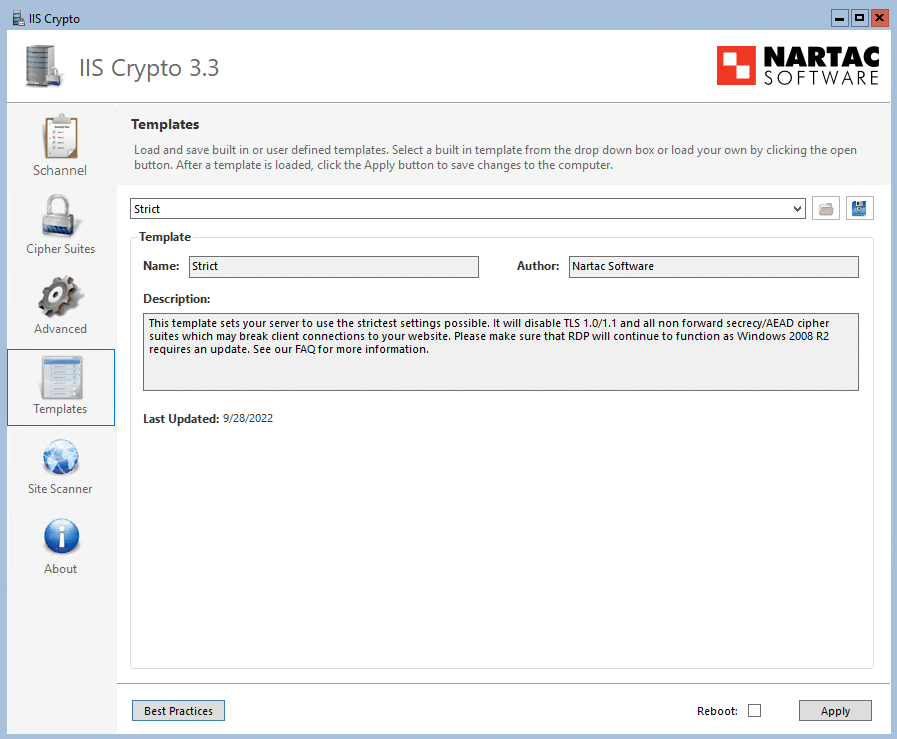Click the open template folder icon
This screenshot has height=739, width=897.
click(x=825, y=209)
